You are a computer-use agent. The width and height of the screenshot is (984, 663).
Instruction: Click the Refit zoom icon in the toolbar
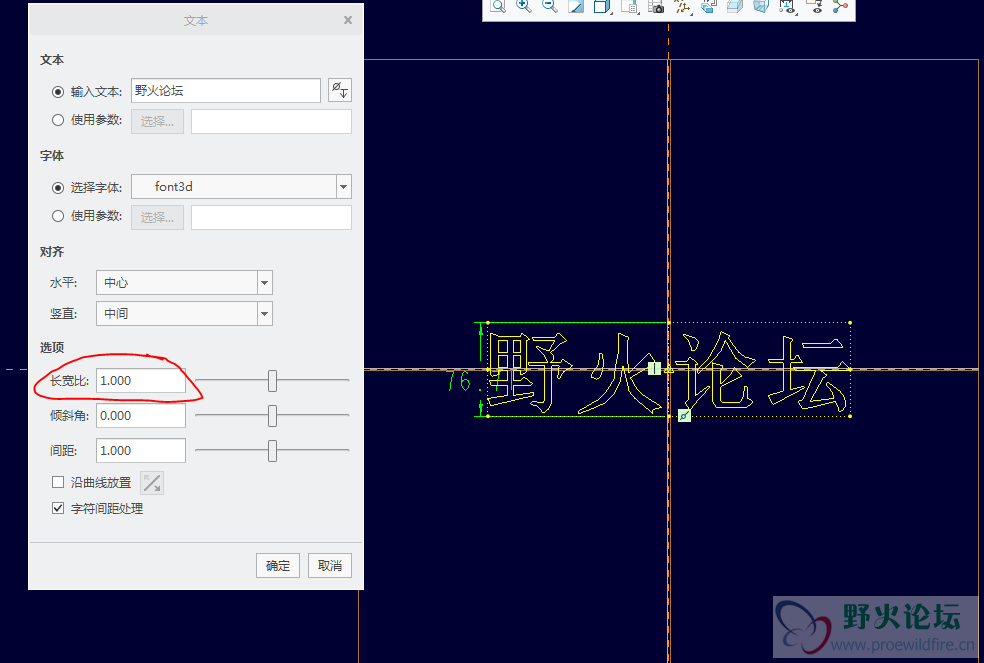[498, 6]
